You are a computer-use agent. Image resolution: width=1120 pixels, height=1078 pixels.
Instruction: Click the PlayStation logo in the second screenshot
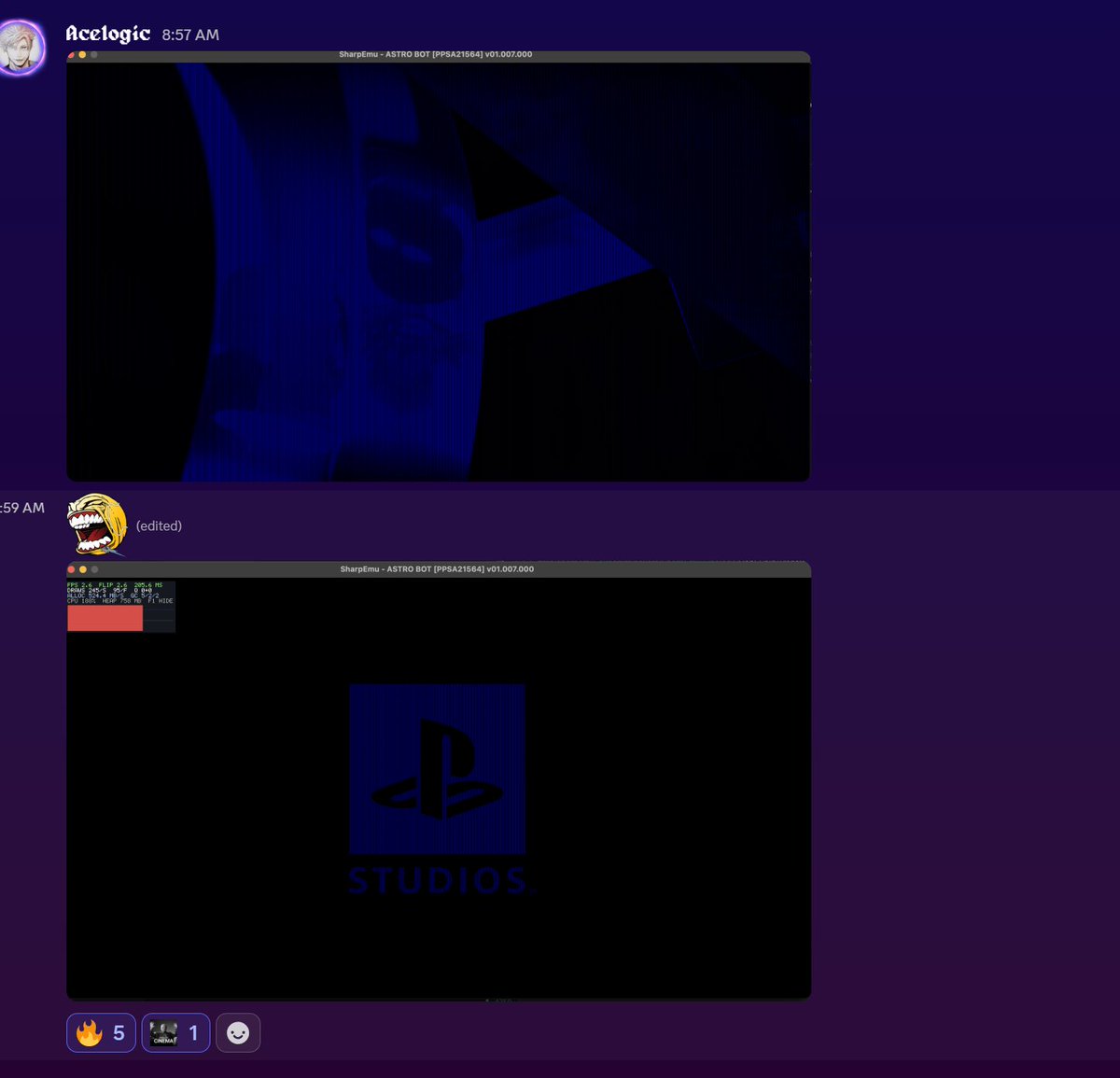438,768
